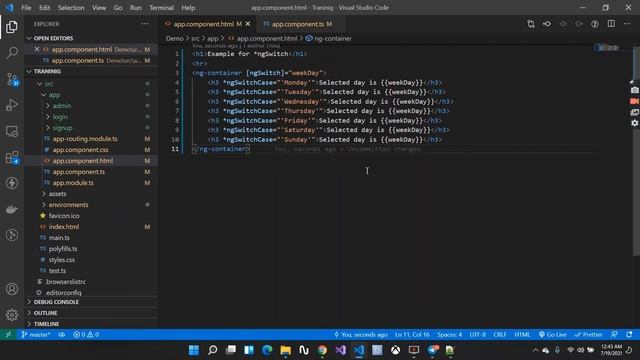Toggle Prettier status in status bar
The height and width of the screenshot is (360, 640).
[588, 334]
